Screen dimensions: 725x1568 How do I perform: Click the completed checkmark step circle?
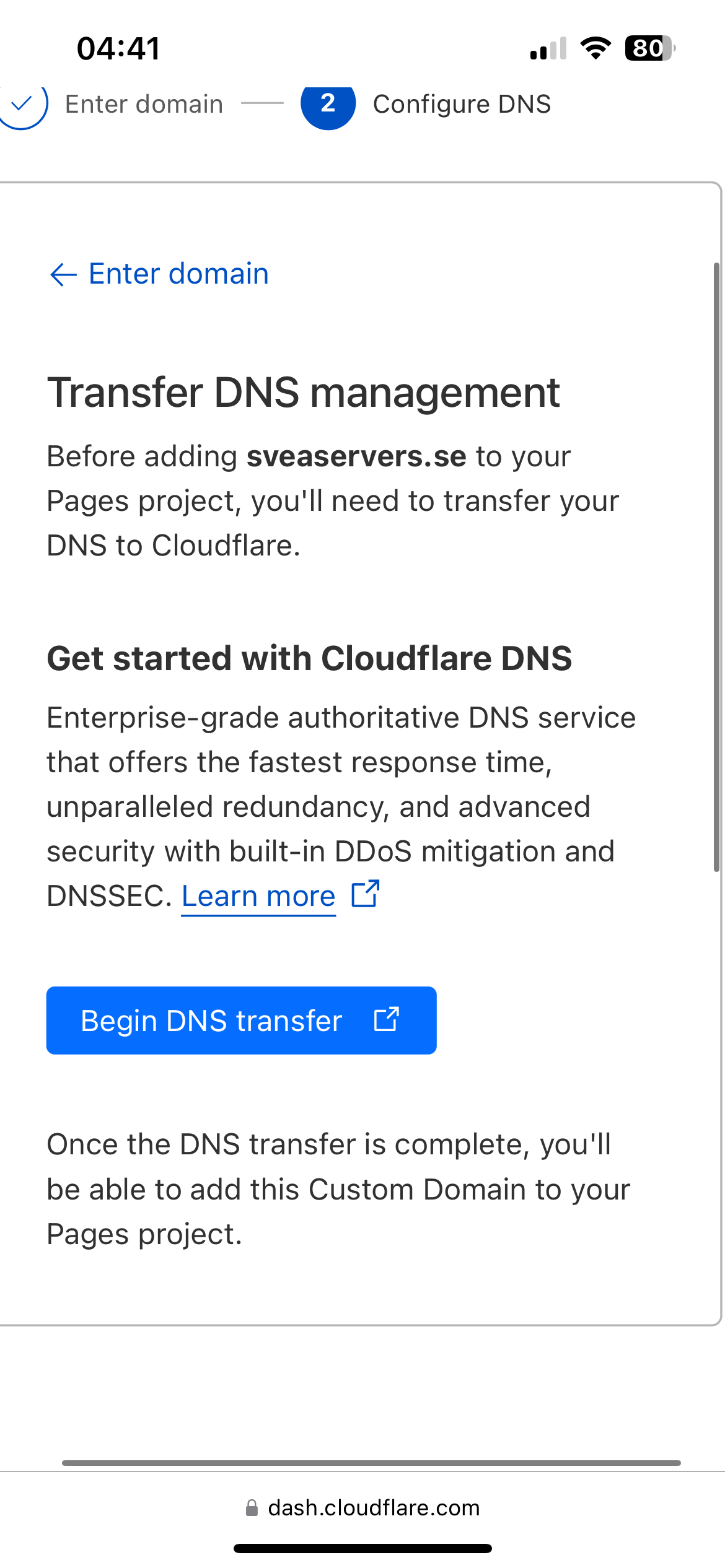point(22,104)
